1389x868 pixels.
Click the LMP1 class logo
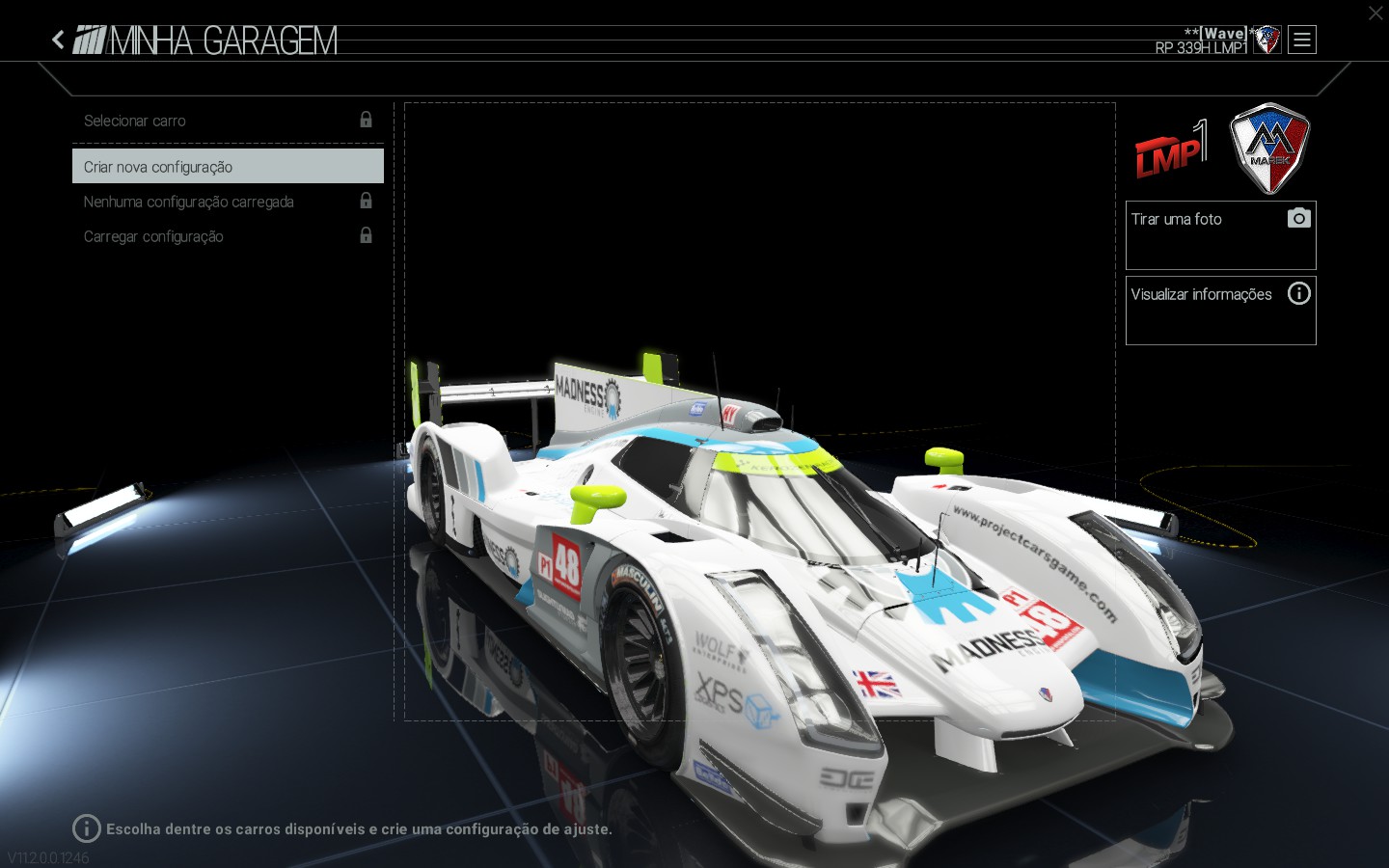[1171, 149]
